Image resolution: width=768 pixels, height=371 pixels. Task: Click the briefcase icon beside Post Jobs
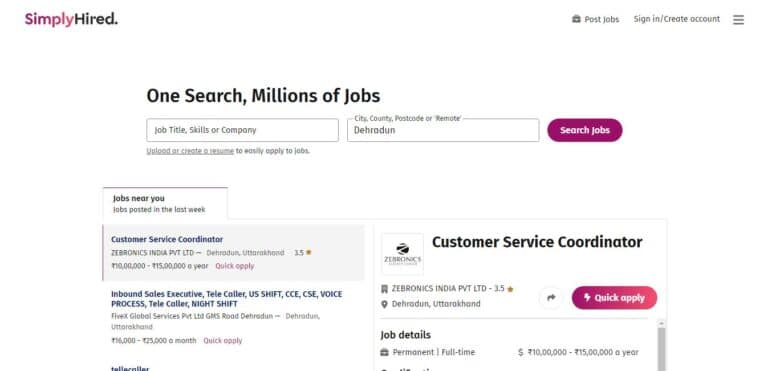(x=576, y=19)
